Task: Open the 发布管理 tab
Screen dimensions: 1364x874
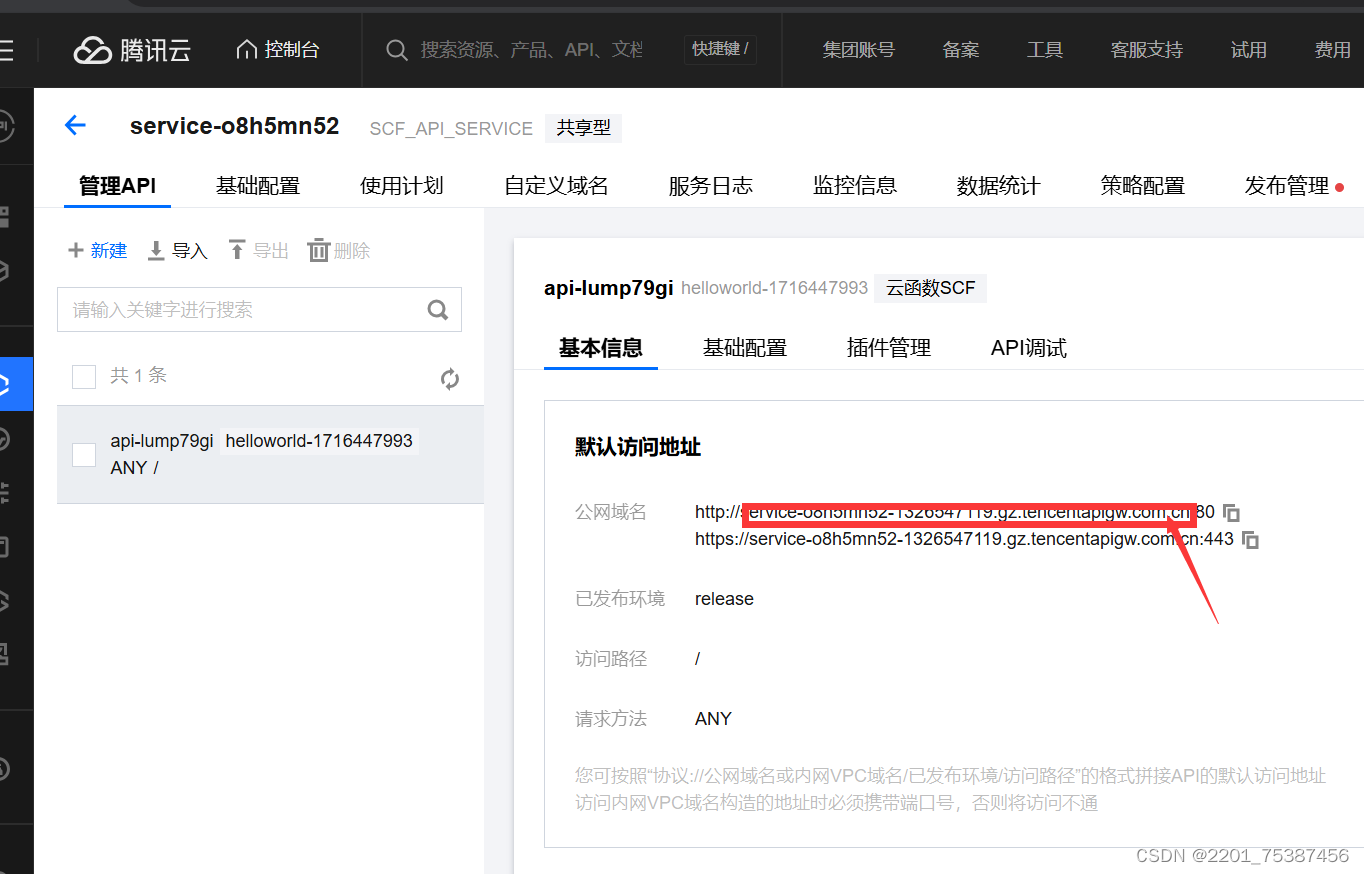Action: click(x=1287, y=186)
